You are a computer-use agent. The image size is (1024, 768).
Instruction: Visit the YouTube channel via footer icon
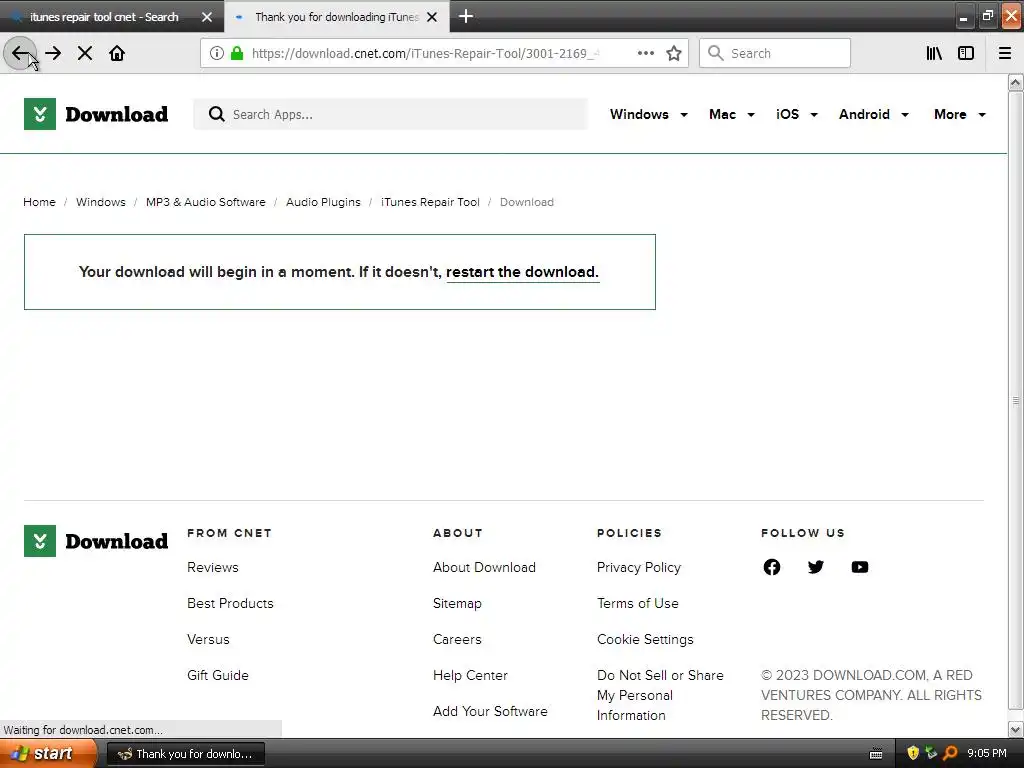860,567
